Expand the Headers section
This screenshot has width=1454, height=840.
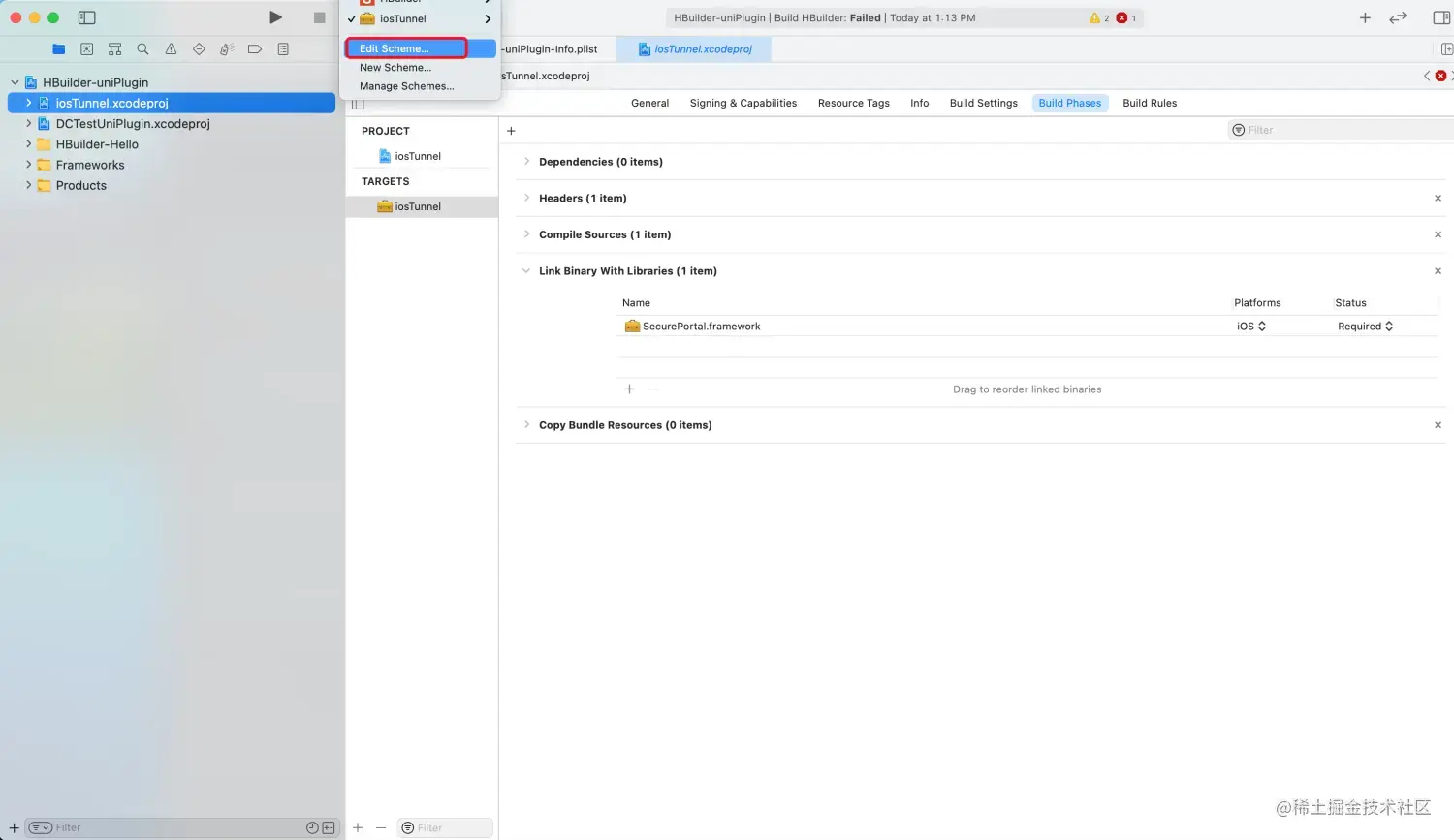pyautogui.click(x=526, y=199)
